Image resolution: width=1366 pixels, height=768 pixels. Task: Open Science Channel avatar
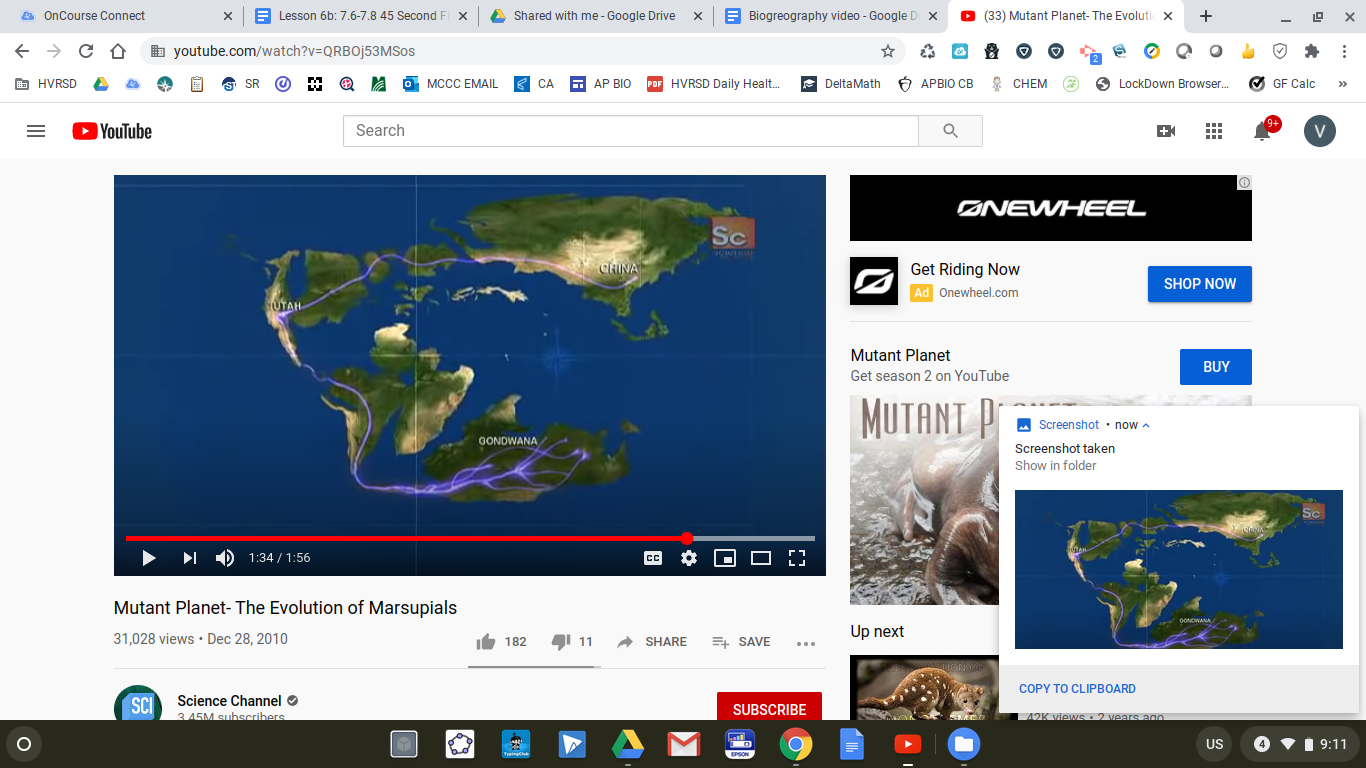138,703
